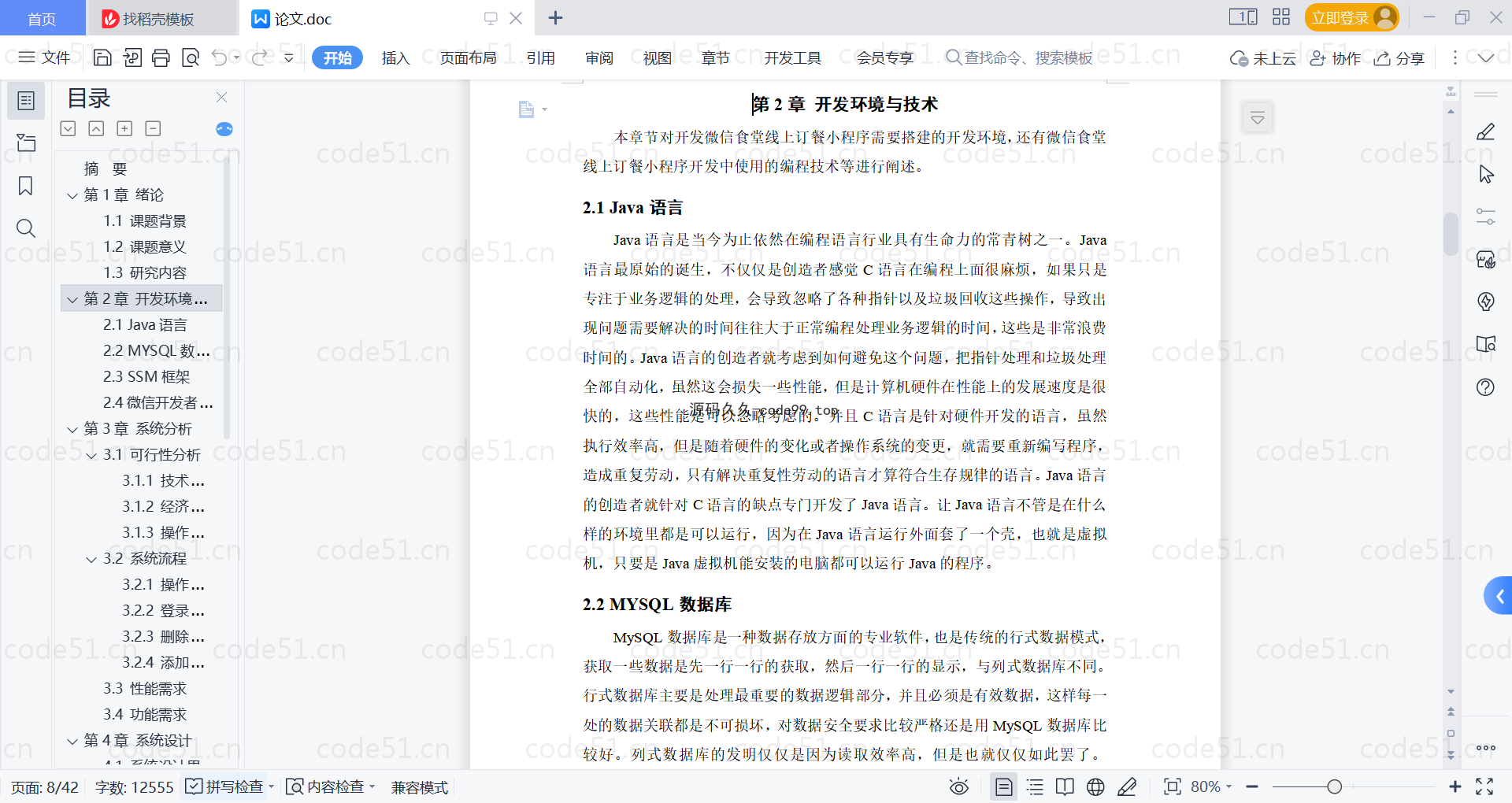Click the promote heading level icon
Image resolution: width=1512 pixels, height=803 pixels.
pos(96,128)
